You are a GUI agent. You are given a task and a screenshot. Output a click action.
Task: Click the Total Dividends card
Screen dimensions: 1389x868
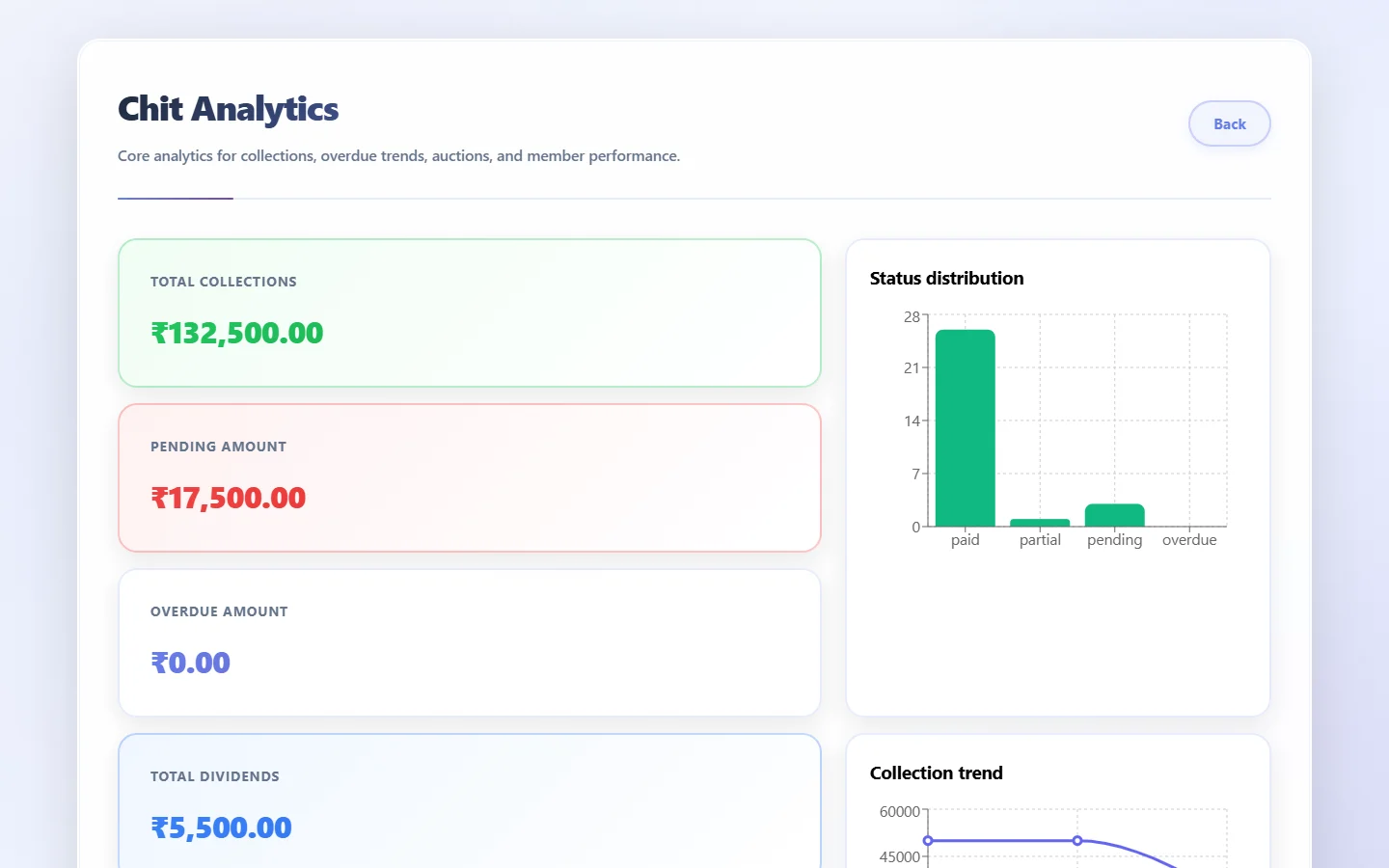coord(470,801)
